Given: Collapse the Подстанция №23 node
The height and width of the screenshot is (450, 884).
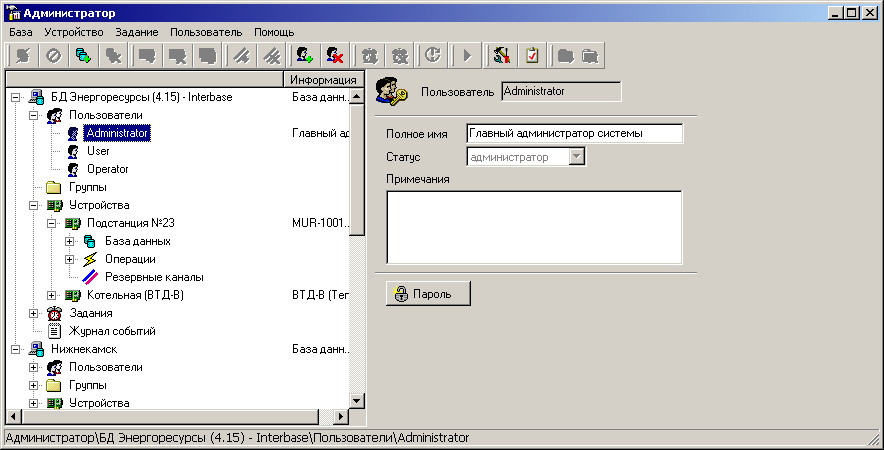Looking at the screenshot, I should (x=51, y=223).
